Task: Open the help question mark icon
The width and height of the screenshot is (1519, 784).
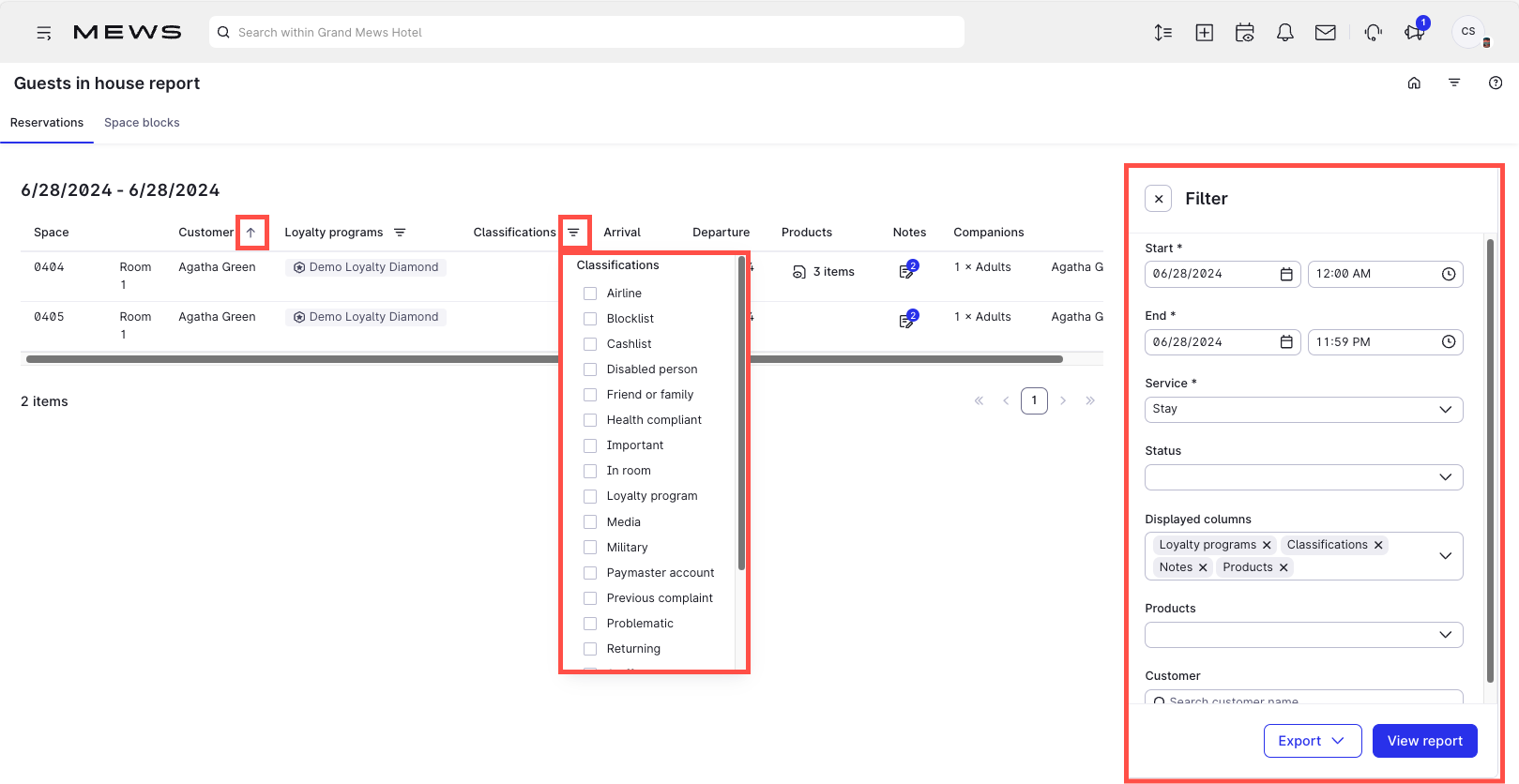Action: click(1496, 83)
